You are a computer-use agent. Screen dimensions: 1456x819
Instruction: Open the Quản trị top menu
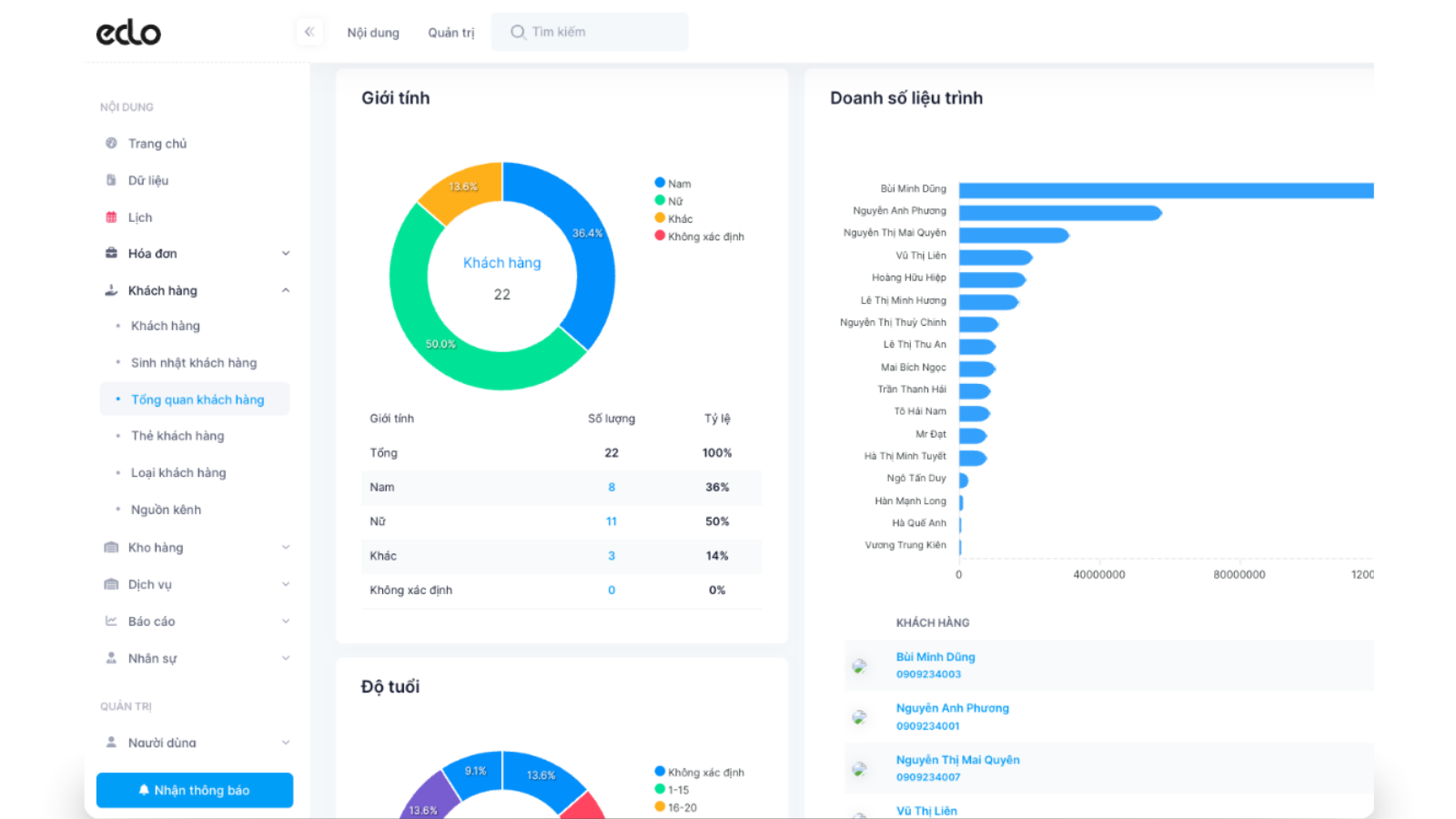[451, 33]
